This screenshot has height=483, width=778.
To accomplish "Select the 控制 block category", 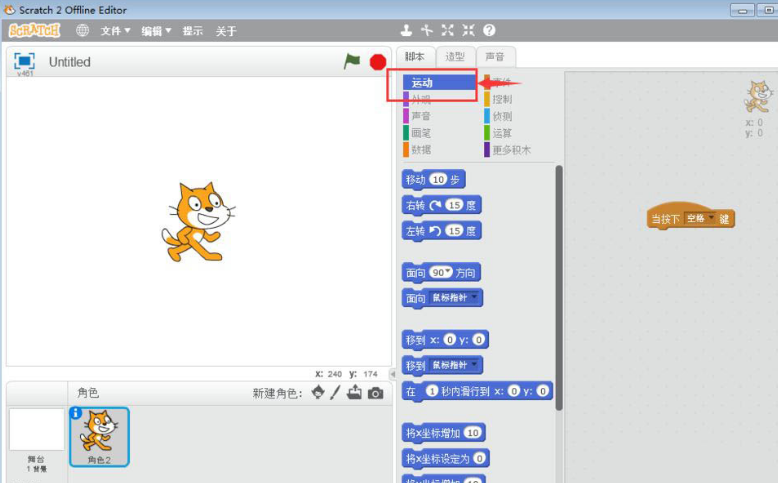I will click(498, 99).
